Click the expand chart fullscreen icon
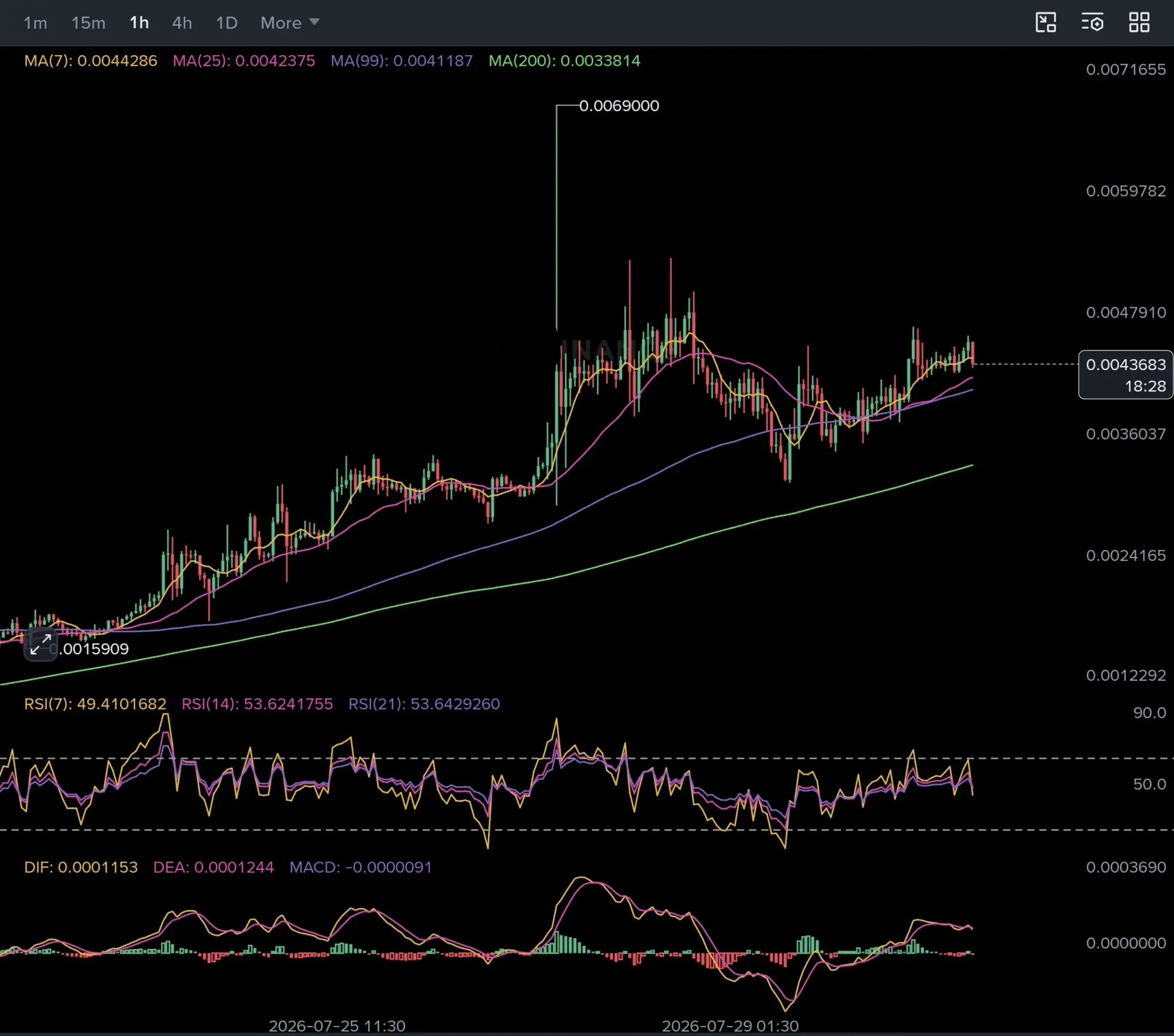Screen dimensions: 1174x1036 [41, 644]
